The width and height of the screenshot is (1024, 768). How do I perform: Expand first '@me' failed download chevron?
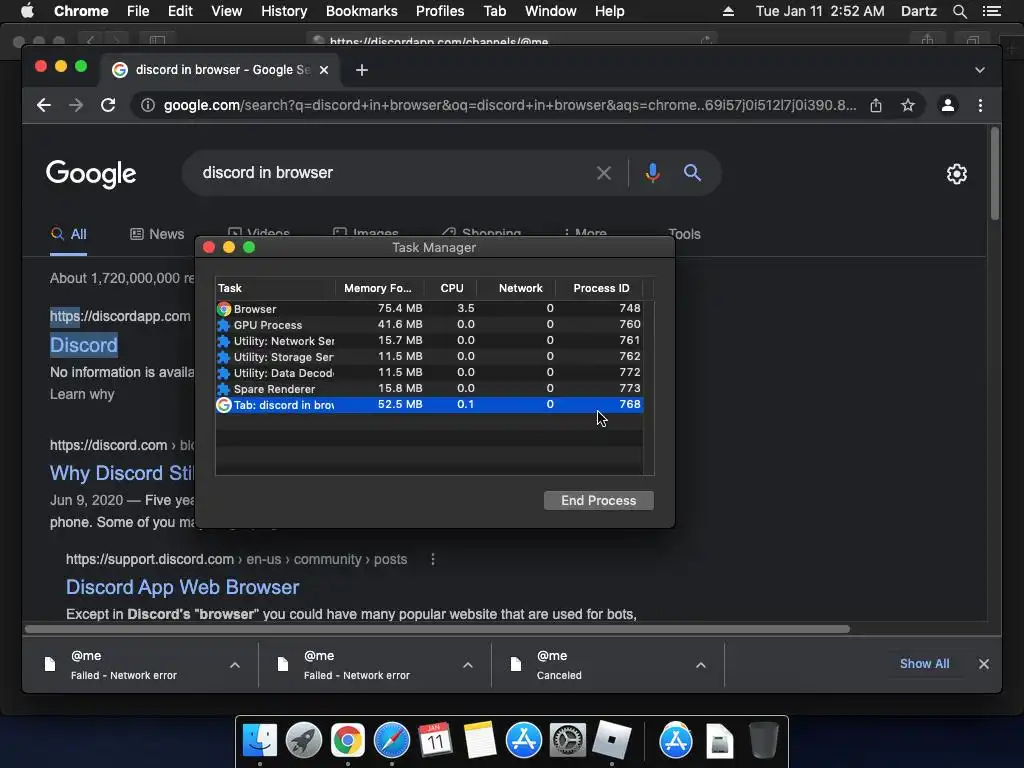tap(234, 665)
